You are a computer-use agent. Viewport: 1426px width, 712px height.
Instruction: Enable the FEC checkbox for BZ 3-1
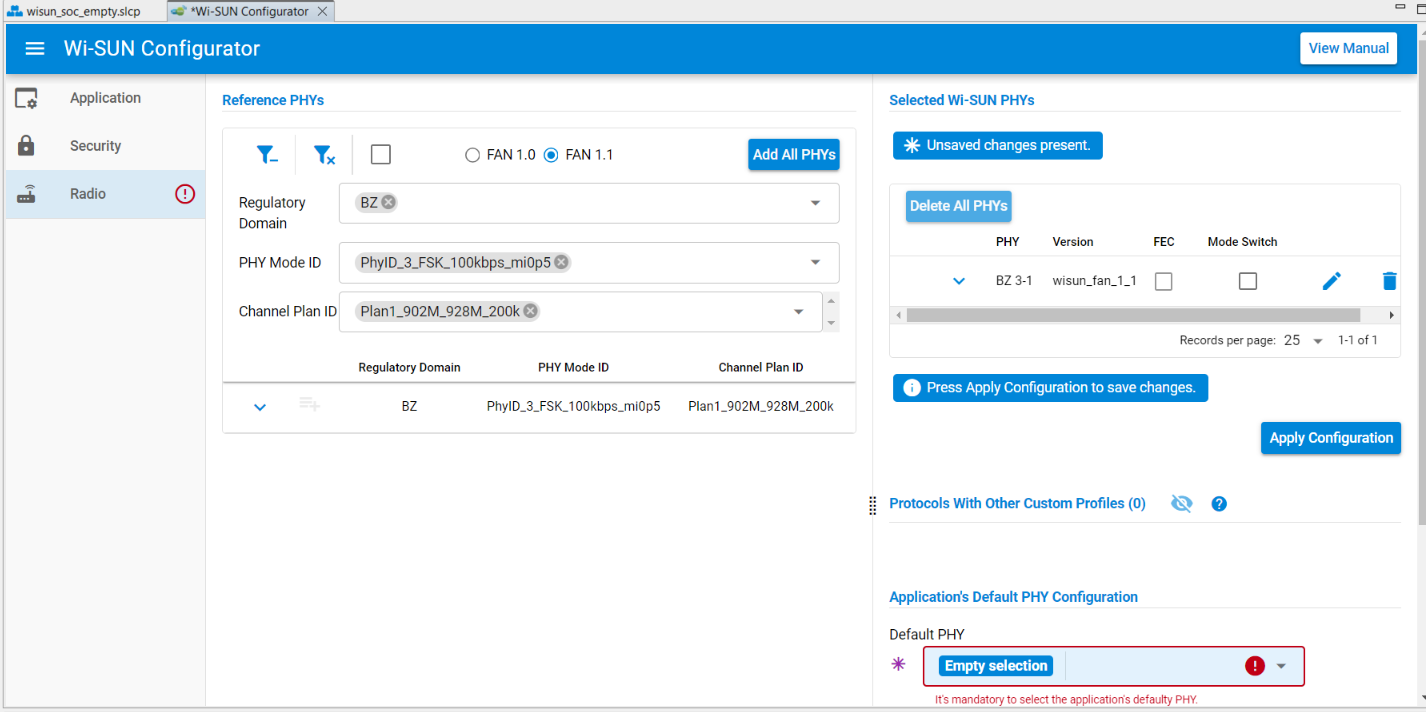point(1163,282)
